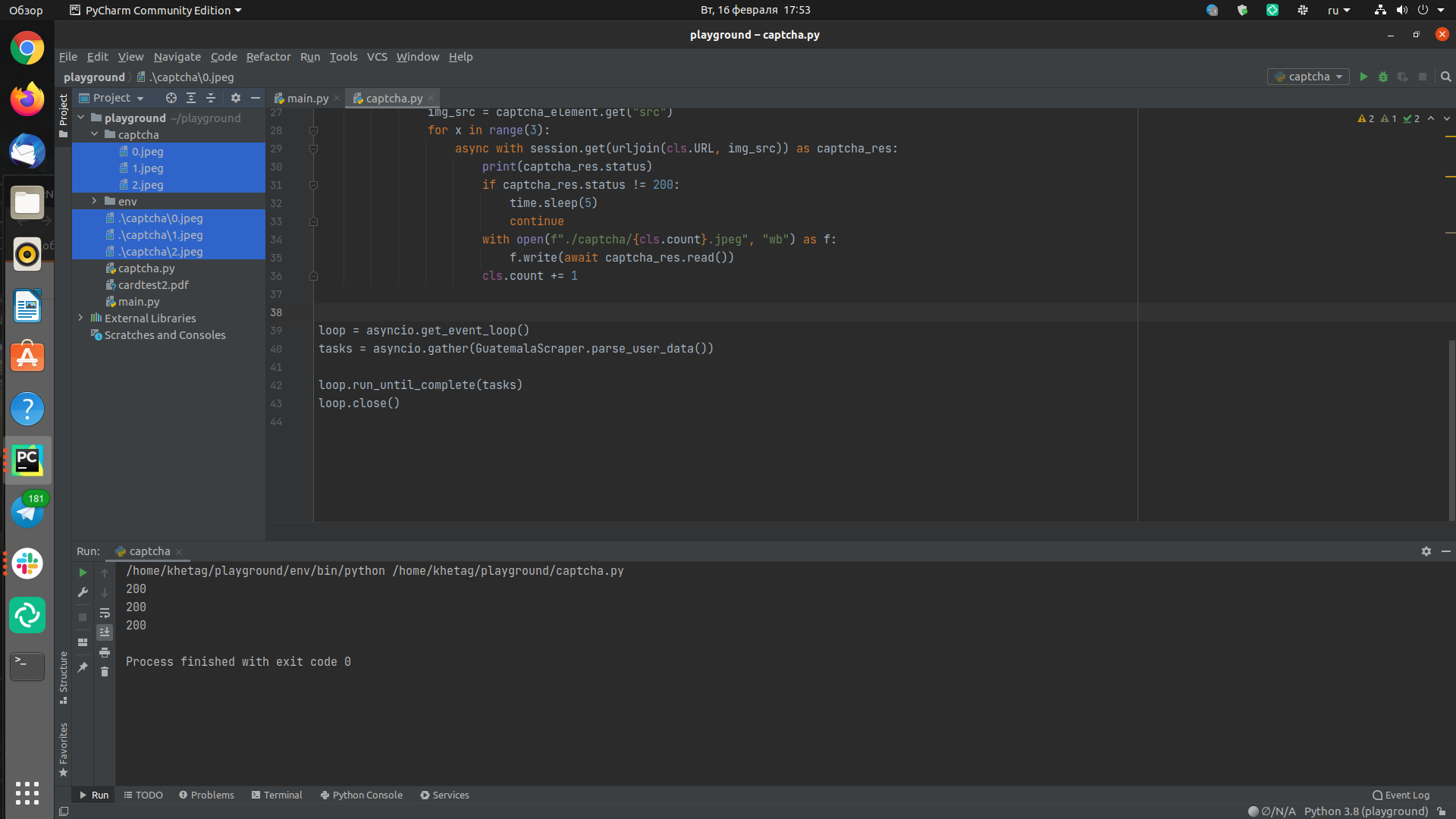Viewport: 1456px width, 819px height.
Task: Show the Problems tool window
Action: point(206,795)
